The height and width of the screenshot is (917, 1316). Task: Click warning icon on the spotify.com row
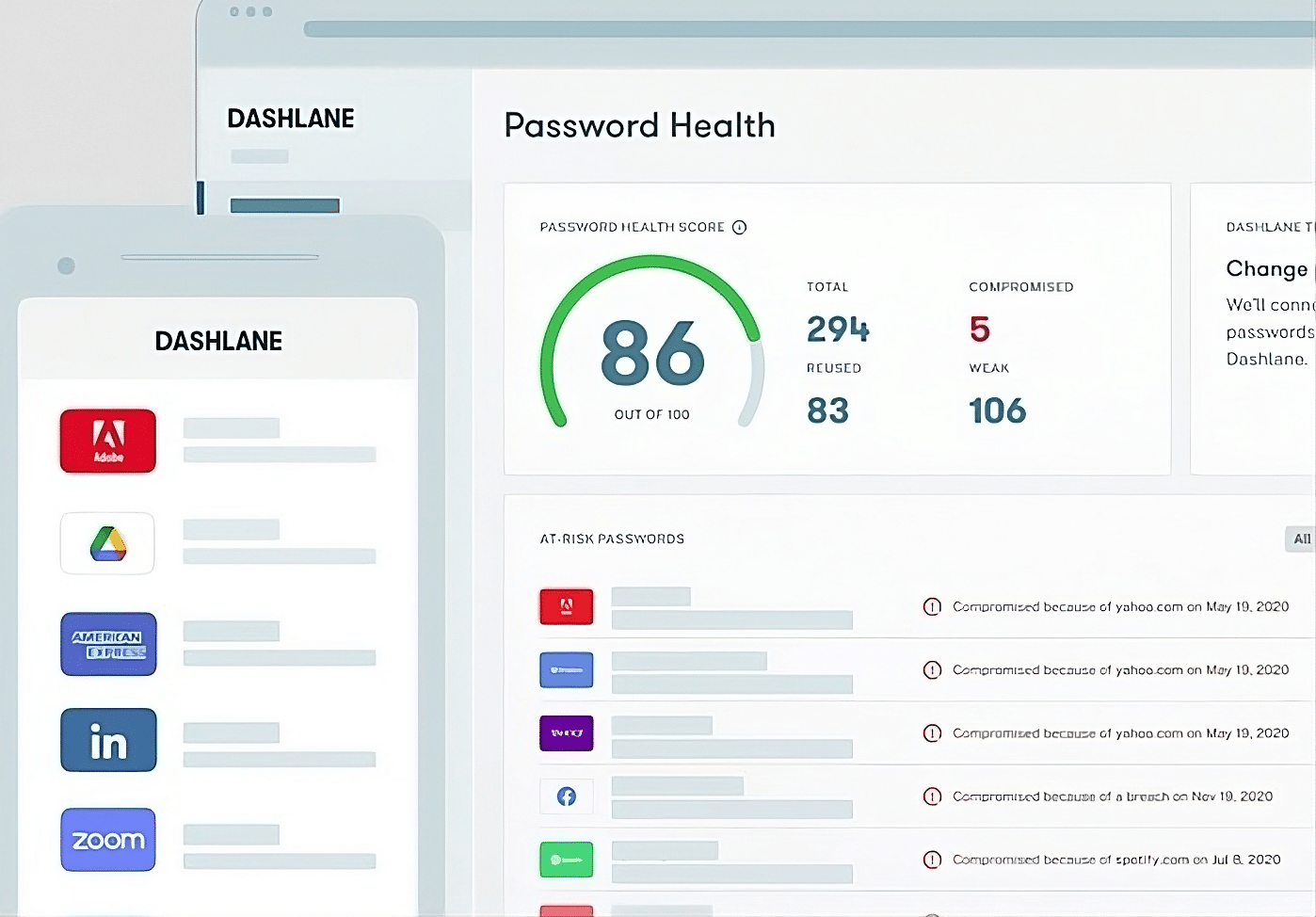coord(932,860)
